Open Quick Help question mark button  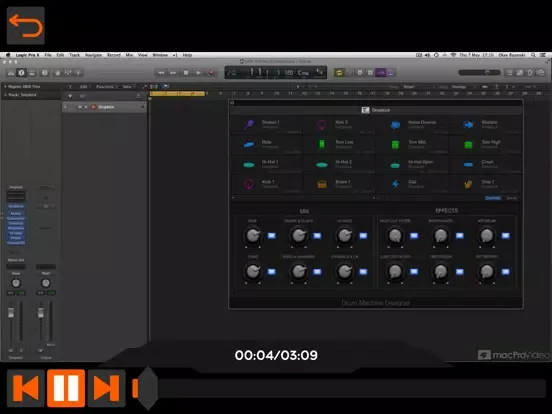point(44,73)
